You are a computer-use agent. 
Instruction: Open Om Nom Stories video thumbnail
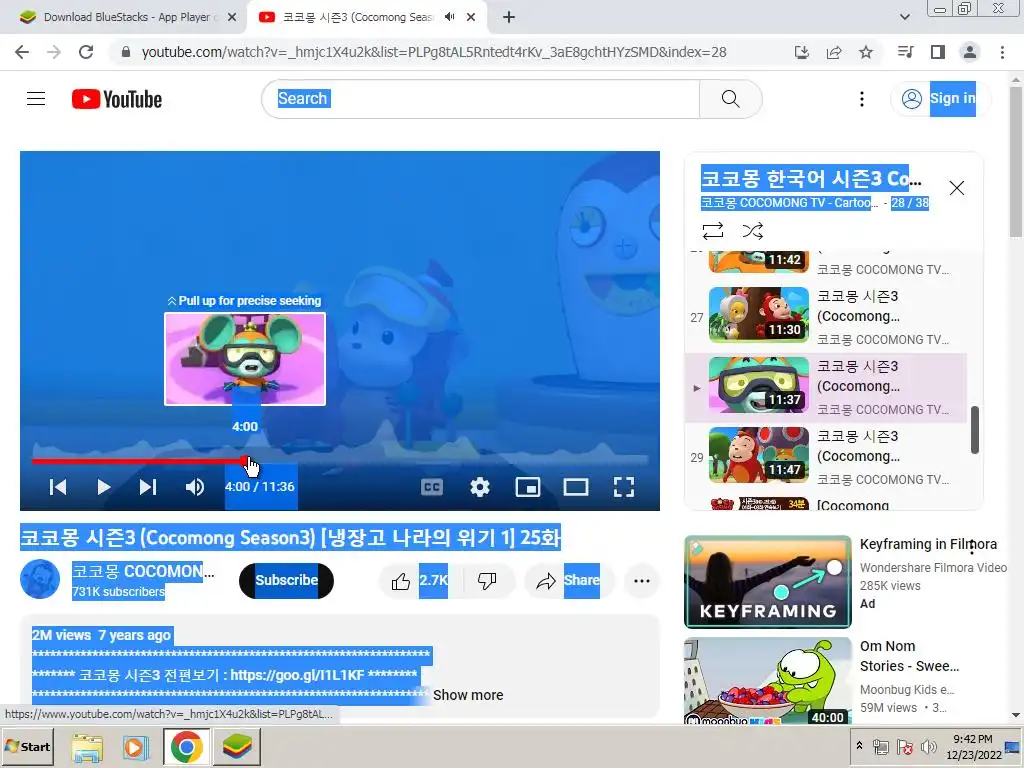767,681
